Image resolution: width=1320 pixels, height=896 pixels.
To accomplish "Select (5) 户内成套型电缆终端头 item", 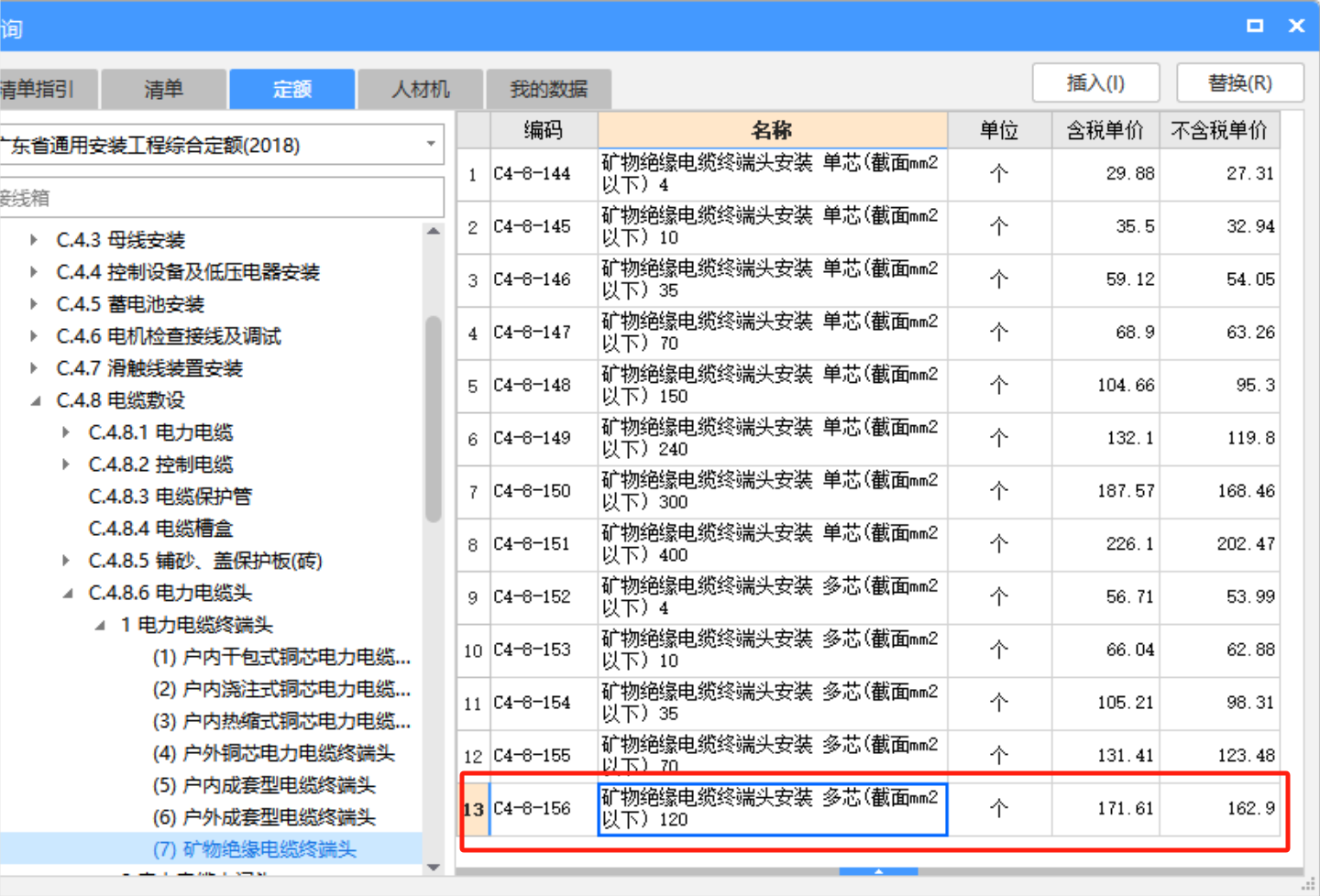I will pyautogui.click(x=264, y=785).
